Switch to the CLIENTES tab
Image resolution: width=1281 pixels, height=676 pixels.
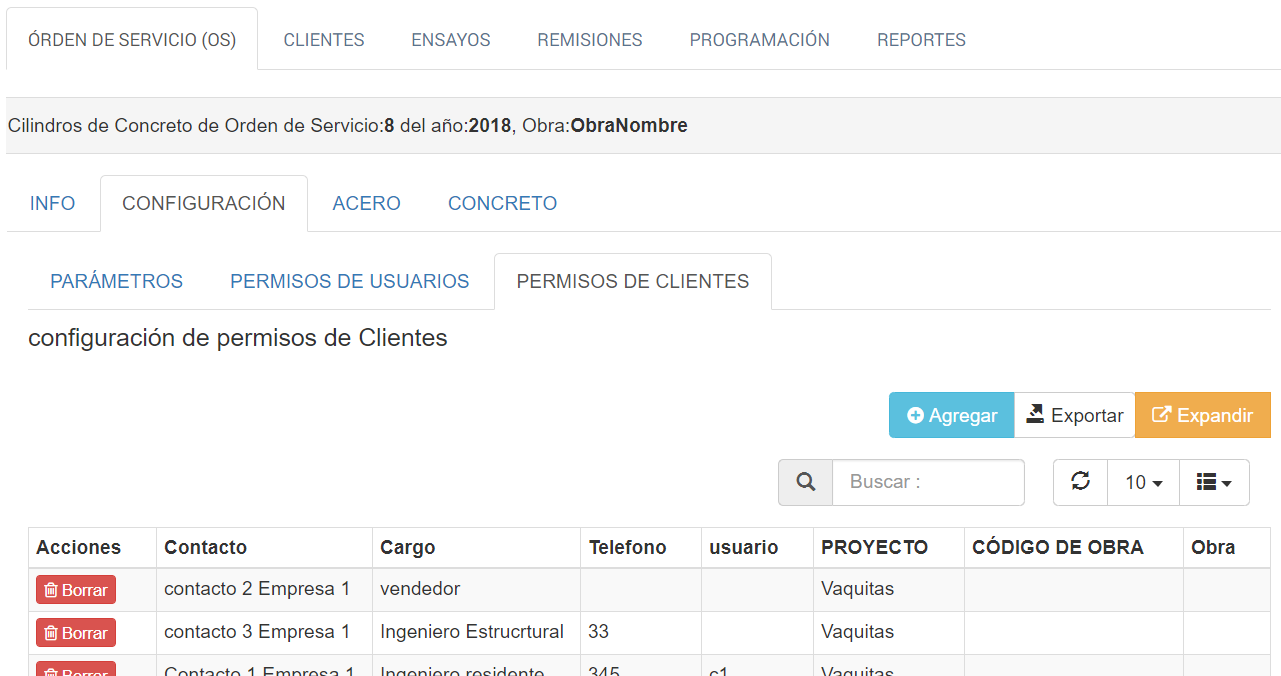click(323, 40)
